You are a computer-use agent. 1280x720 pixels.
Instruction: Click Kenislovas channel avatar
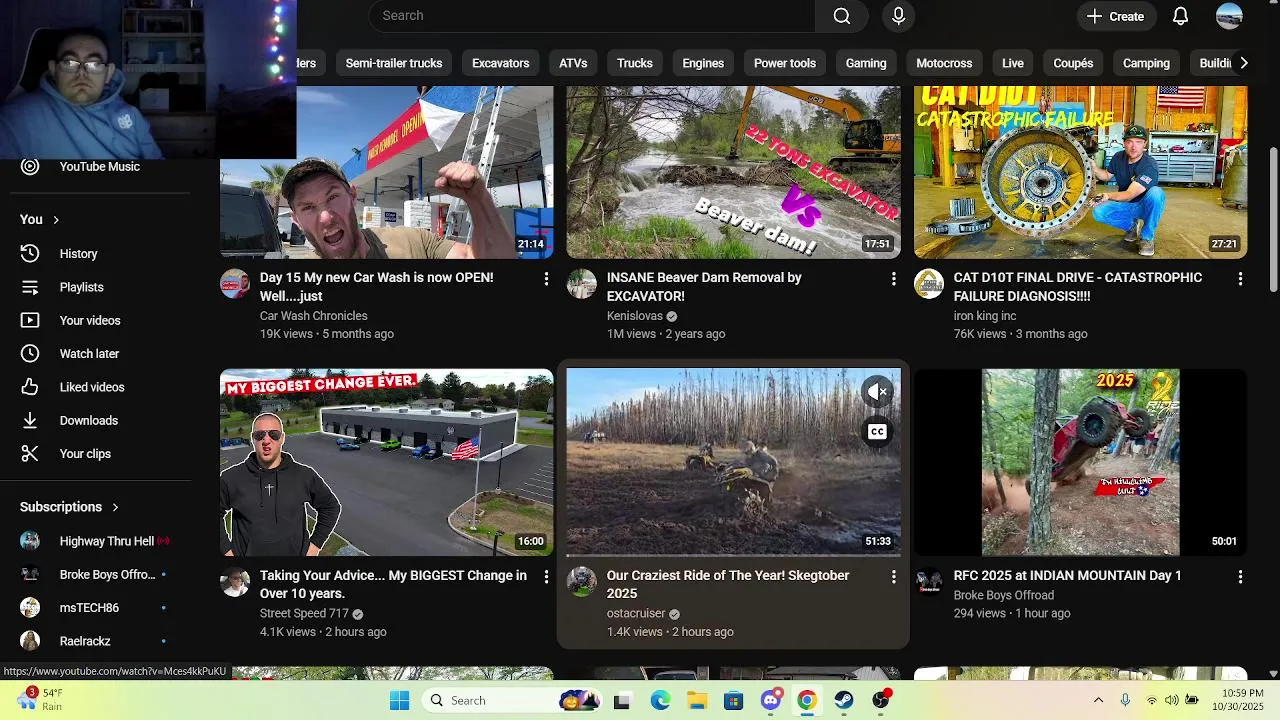tap(582, 284)
